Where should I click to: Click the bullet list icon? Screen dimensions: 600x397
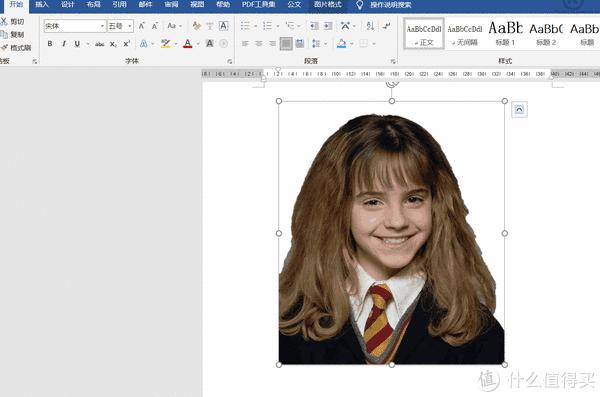(245, 26)
